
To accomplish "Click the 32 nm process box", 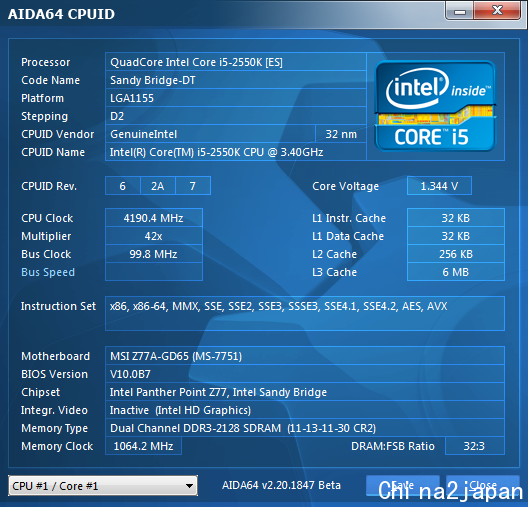I will (x=341, y=134).
